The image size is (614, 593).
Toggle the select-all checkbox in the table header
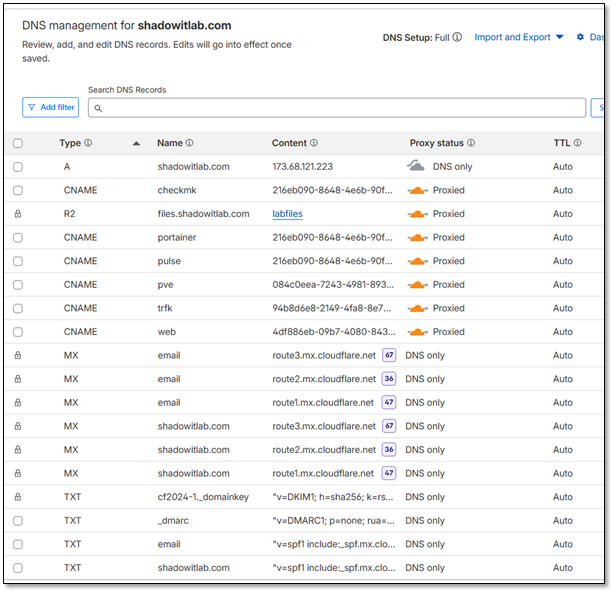(18, 143)
